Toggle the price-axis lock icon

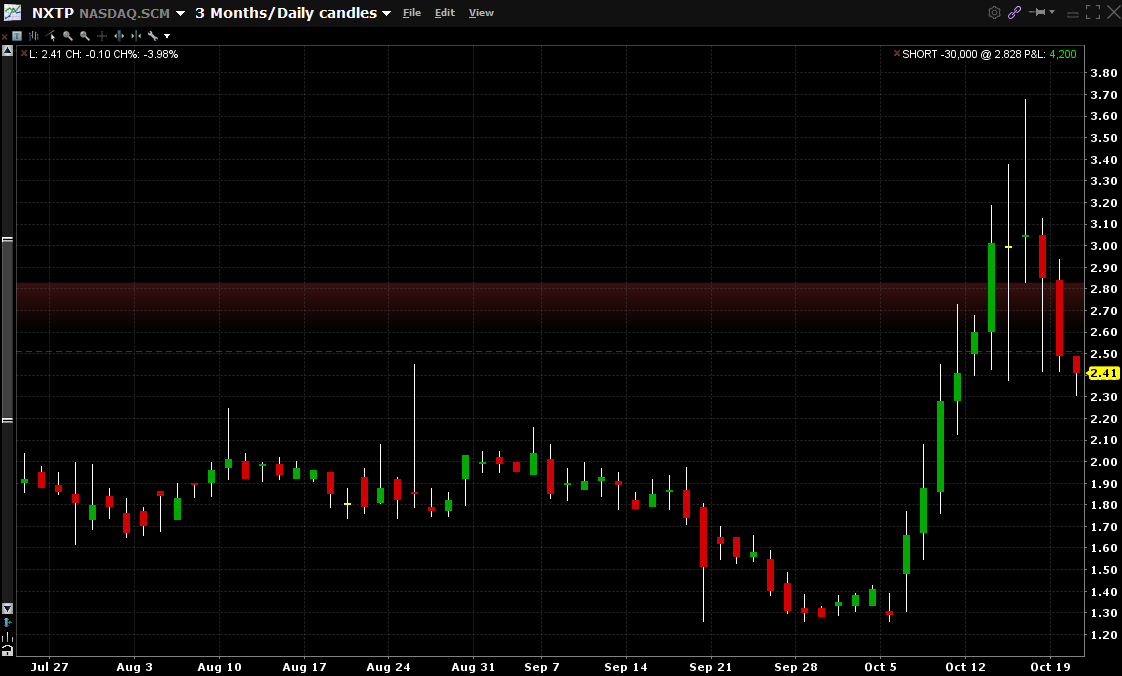click(x=7, y=650)
